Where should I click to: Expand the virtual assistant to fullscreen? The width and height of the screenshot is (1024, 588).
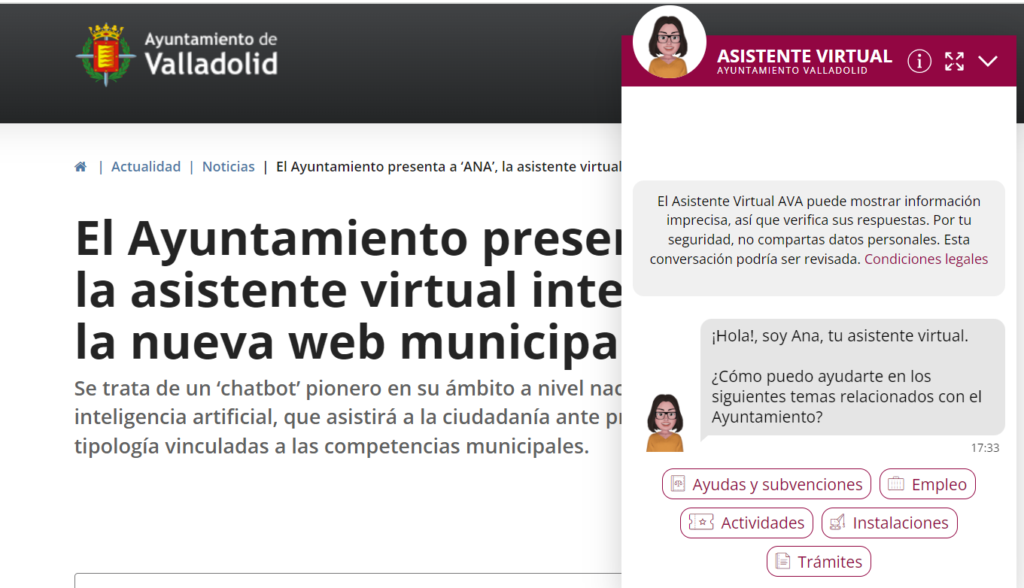pos(954,61)
